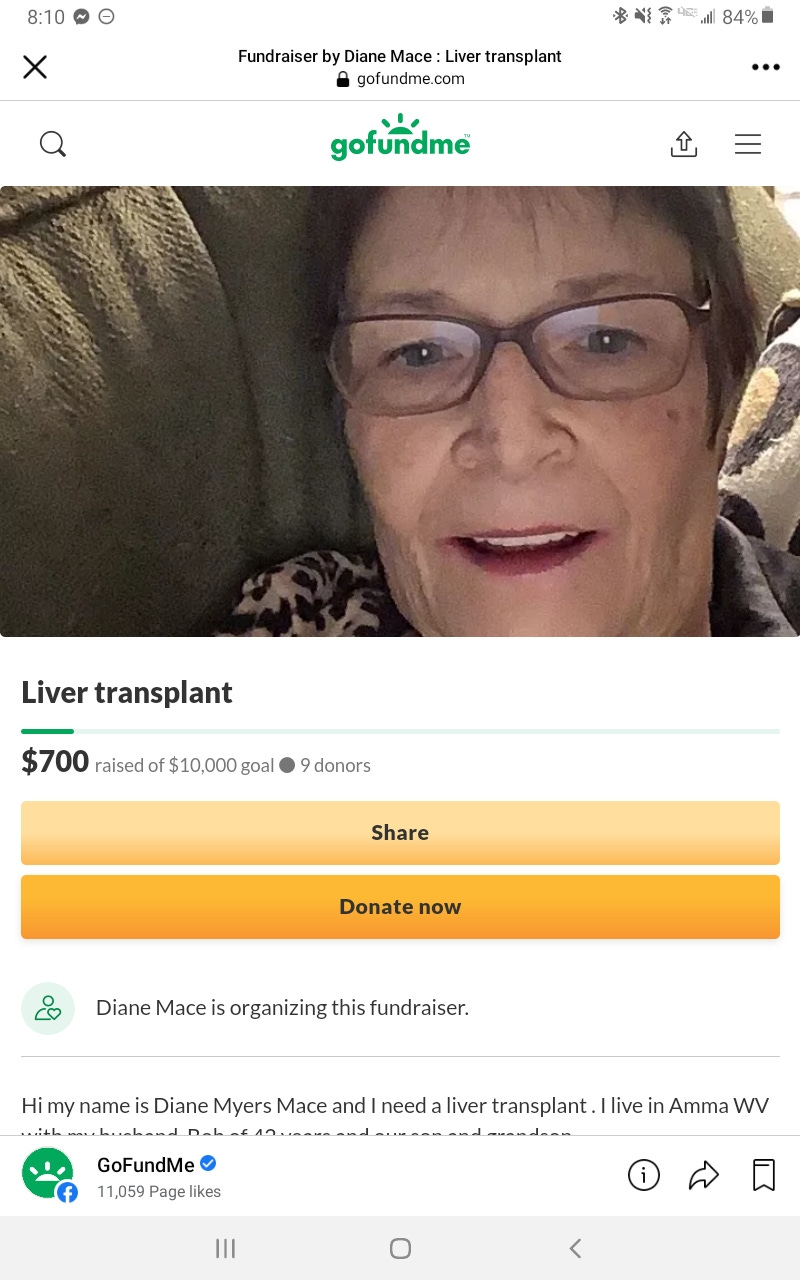Screen dimensions: 800x1280
Task: Click the yellow Share button
Action: click(400, 833)
